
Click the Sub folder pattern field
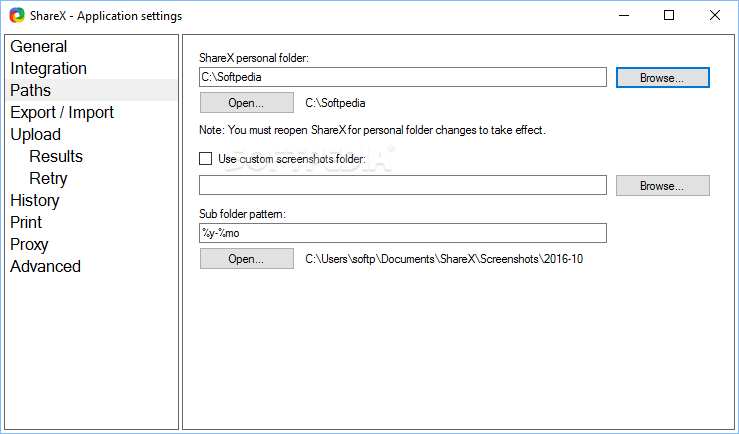tap(403, 233)
